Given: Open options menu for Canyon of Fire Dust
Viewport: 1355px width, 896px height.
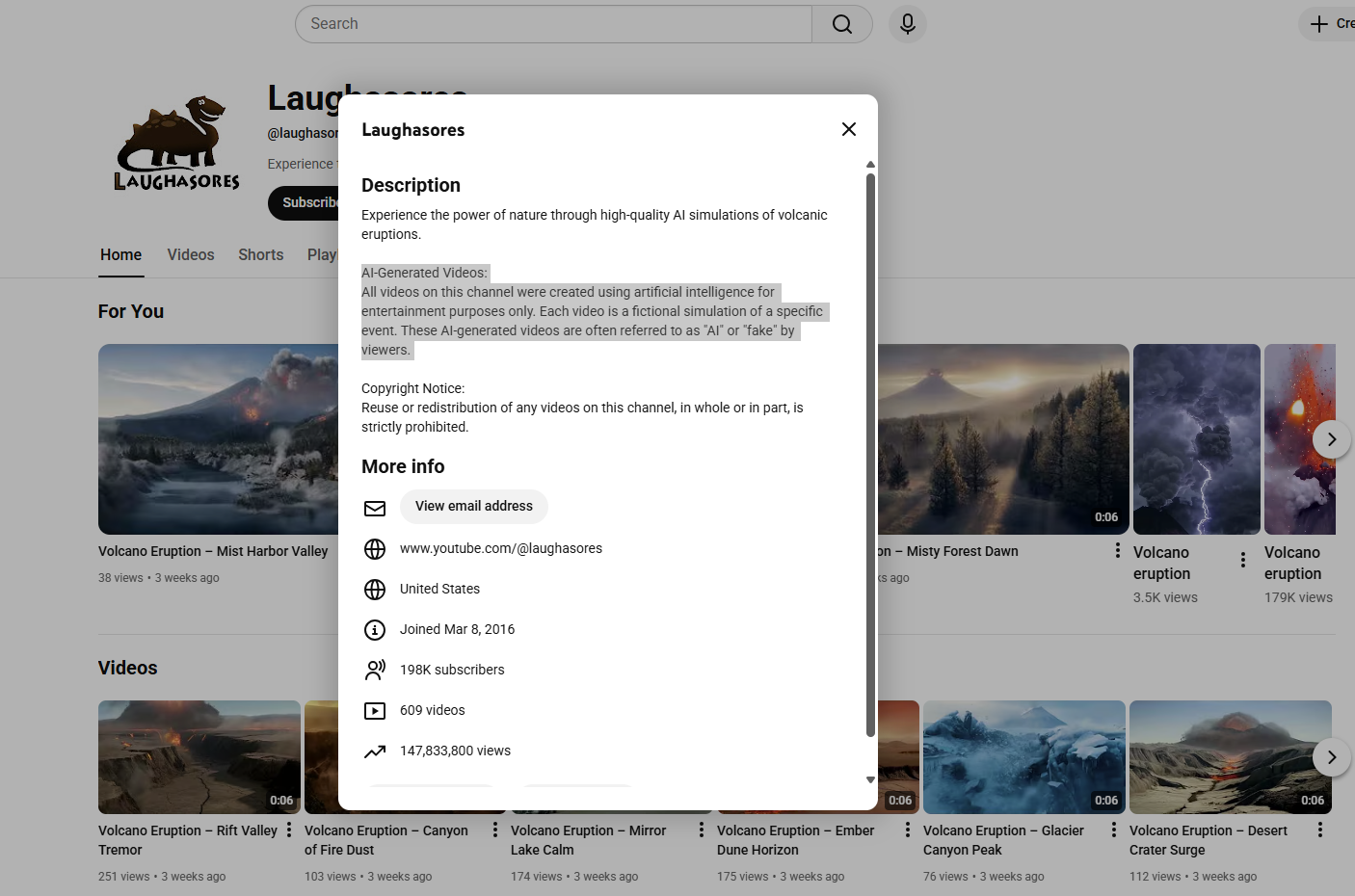Looking at the screenshot, I should pyautogui.click(x=495, y=830).
